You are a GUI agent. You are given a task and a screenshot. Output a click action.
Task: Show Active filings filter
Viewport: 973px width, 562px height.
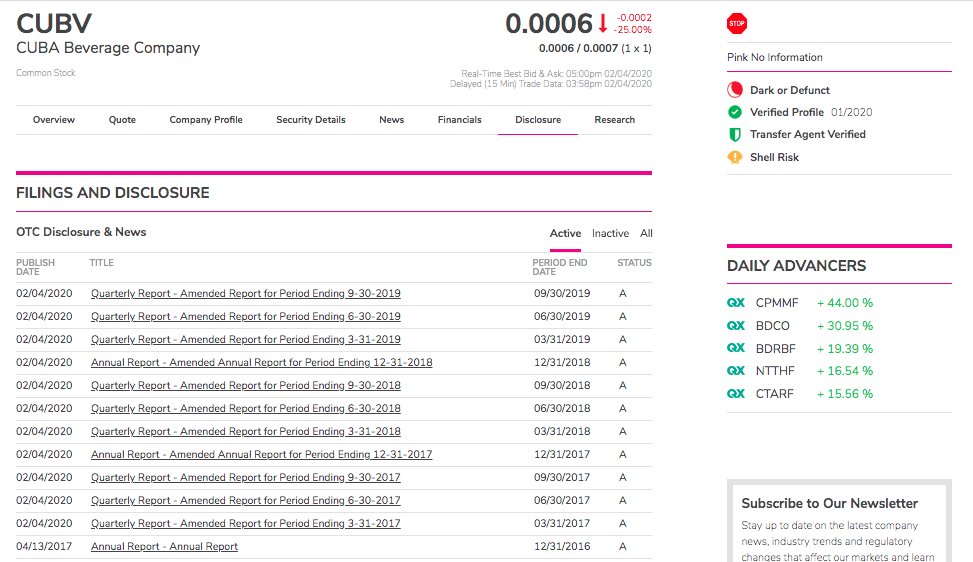pyautogui.click(x=565, y=233)
